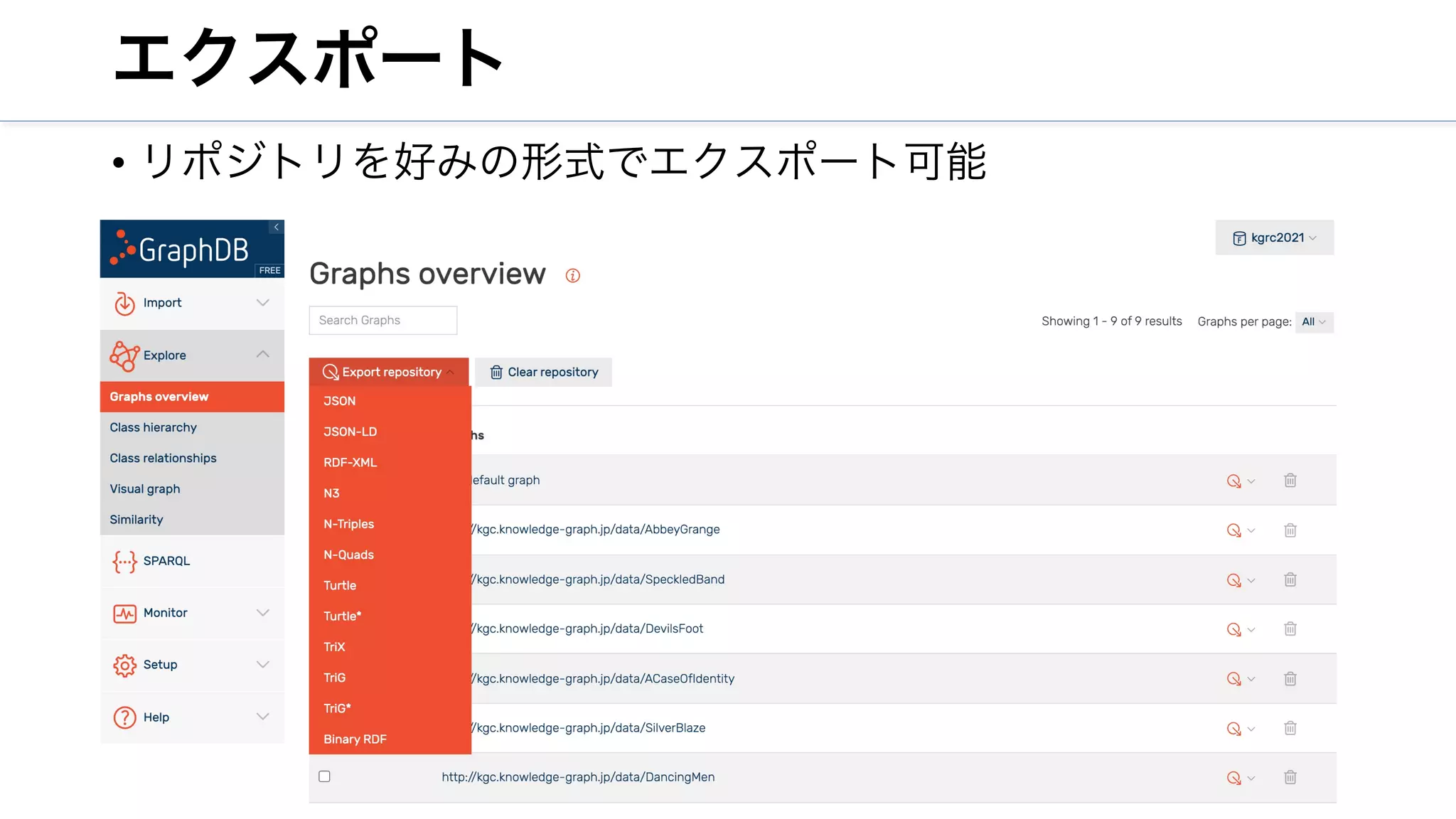Delete AbbeyGrange graph via trash icon
Image resolution: width=1456 pixels, height=819 pixels.
pyautogui.click(x=1290, y=530)
